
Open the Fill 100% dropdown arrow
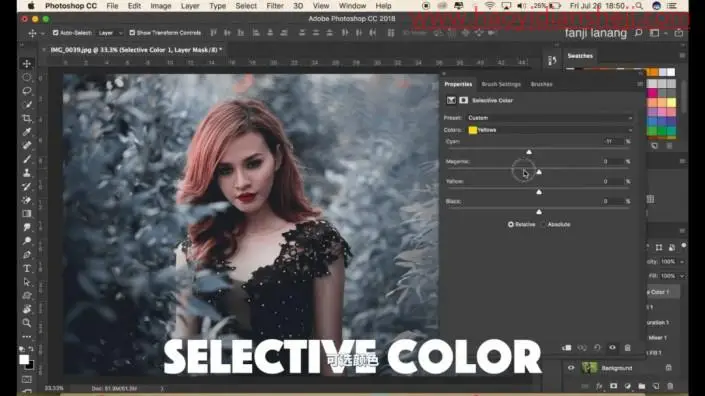pyautogui.click(x=682, y=276)
